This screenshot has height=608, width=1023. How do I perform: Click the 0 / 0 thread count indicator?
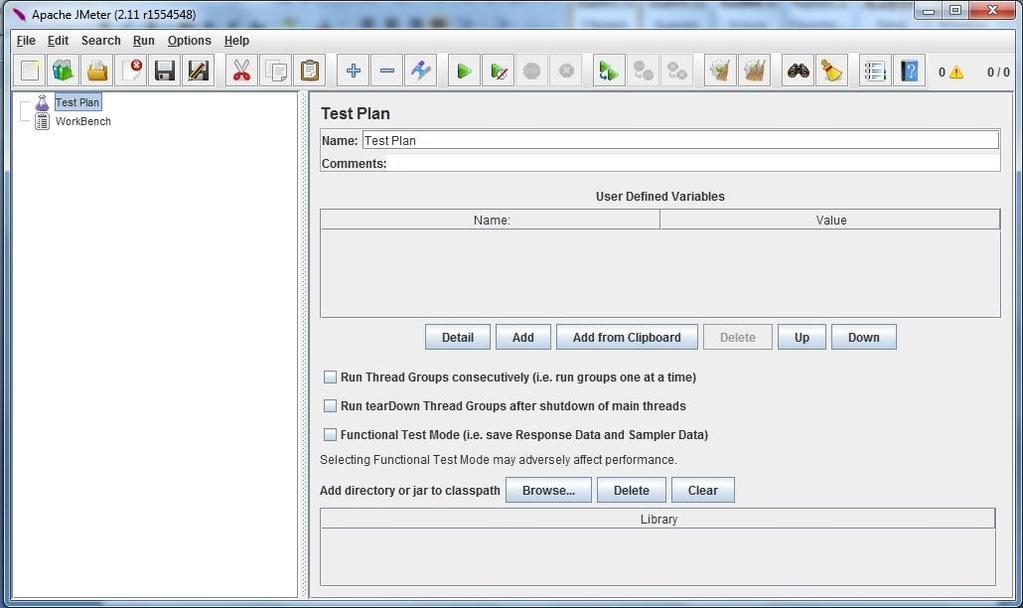[x=998, y=72]
